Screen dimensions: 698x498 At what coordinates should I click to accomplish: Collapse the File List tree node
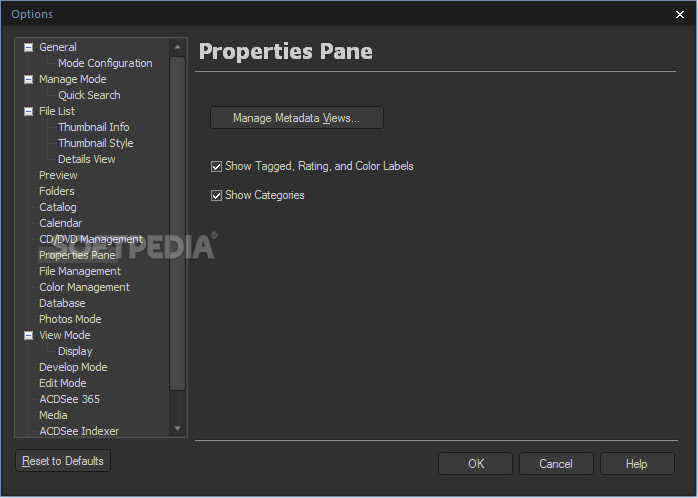tap(28, 111)
